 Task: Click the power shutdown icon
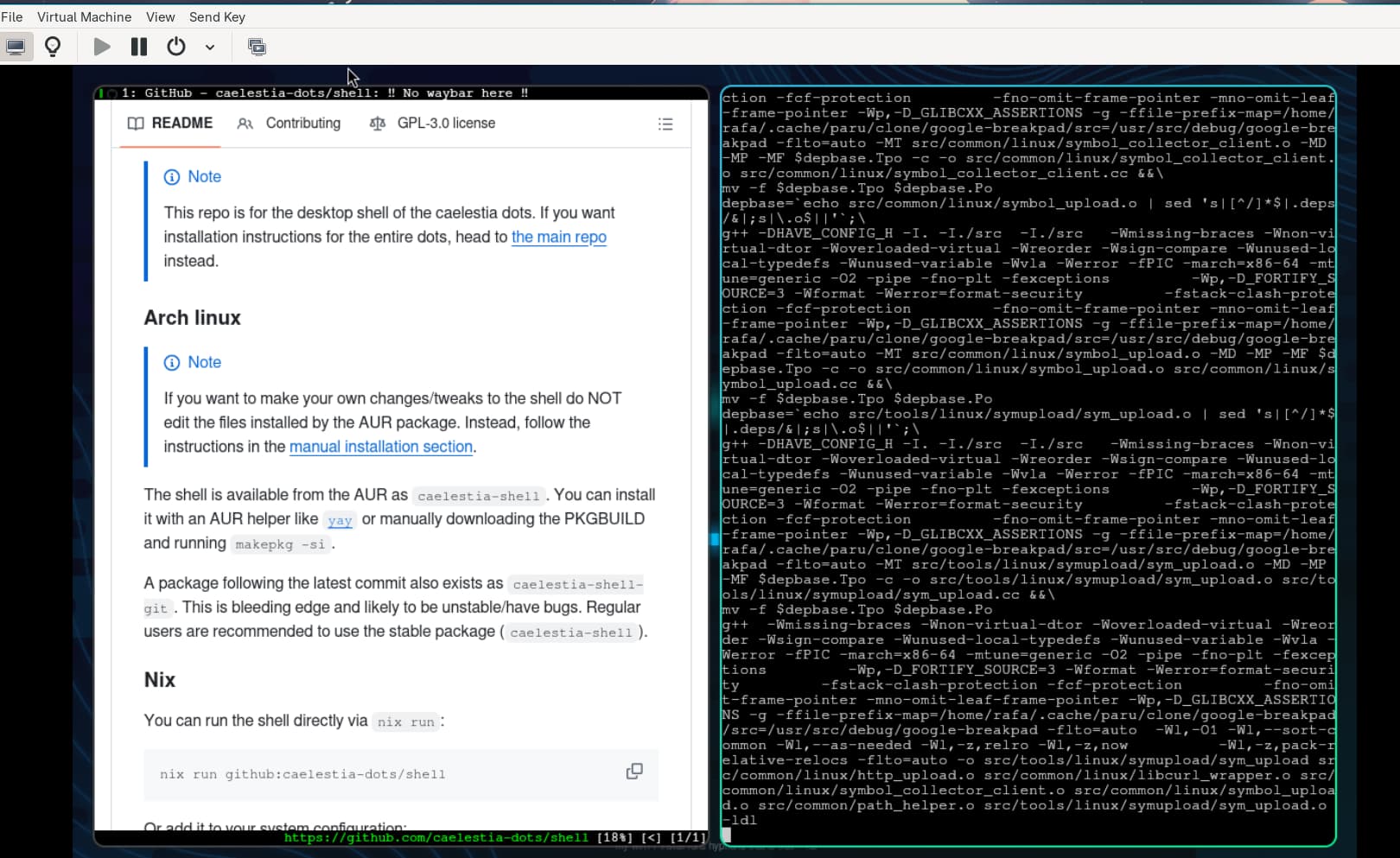click(x=176, y=47)
